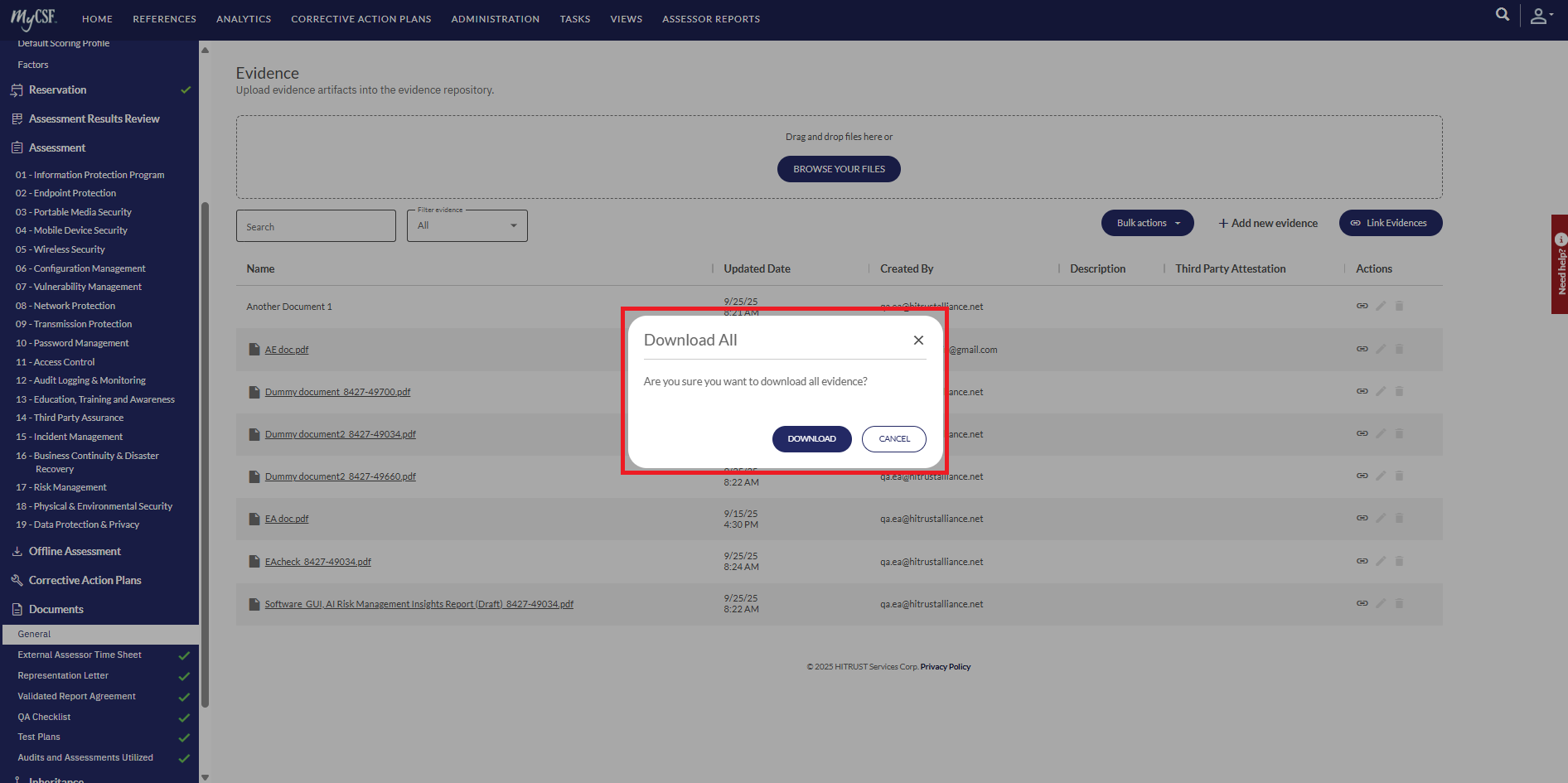This screenshot has width=1568, height=783.
Task: Open the Bulk actions dropdown
Action: pos(1147,223)
